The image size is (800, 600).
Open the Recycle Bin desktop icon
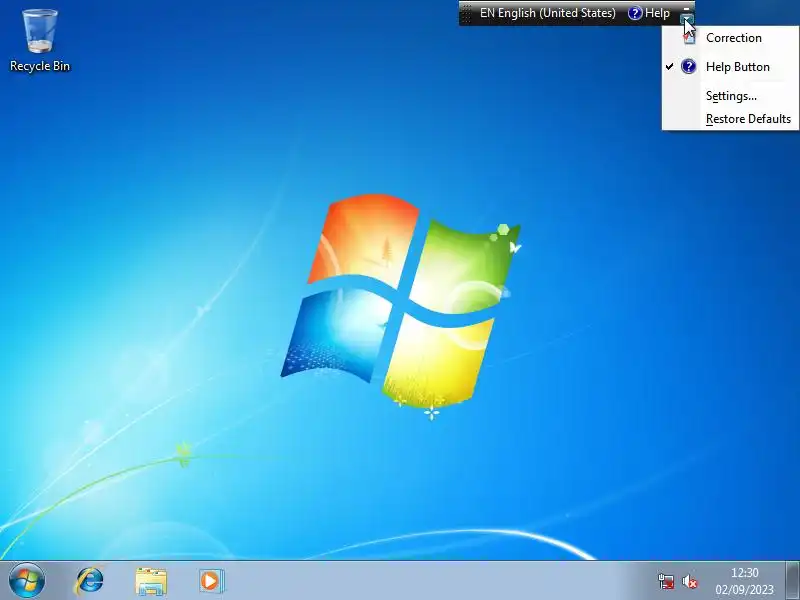tap(40, 41)
